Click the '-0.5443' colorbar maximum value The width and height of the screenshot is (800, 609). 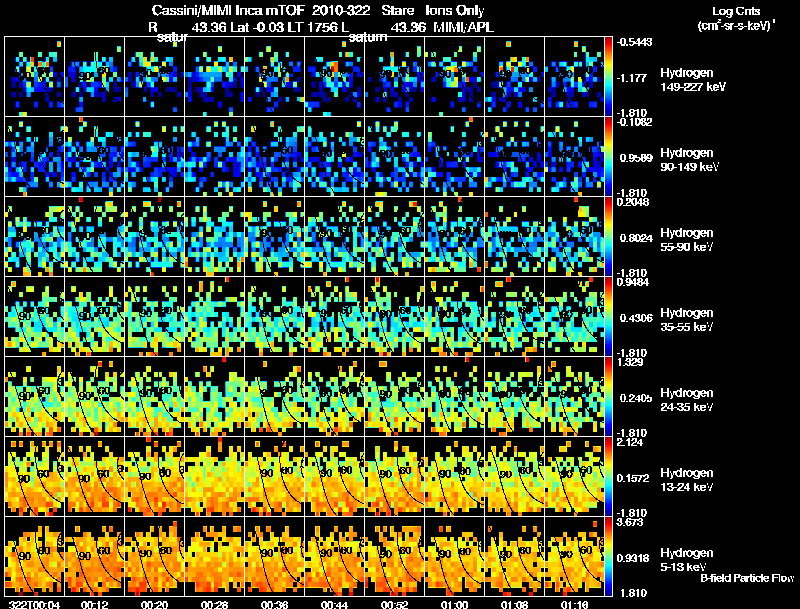pyautogui.click(x=634, y=42)
